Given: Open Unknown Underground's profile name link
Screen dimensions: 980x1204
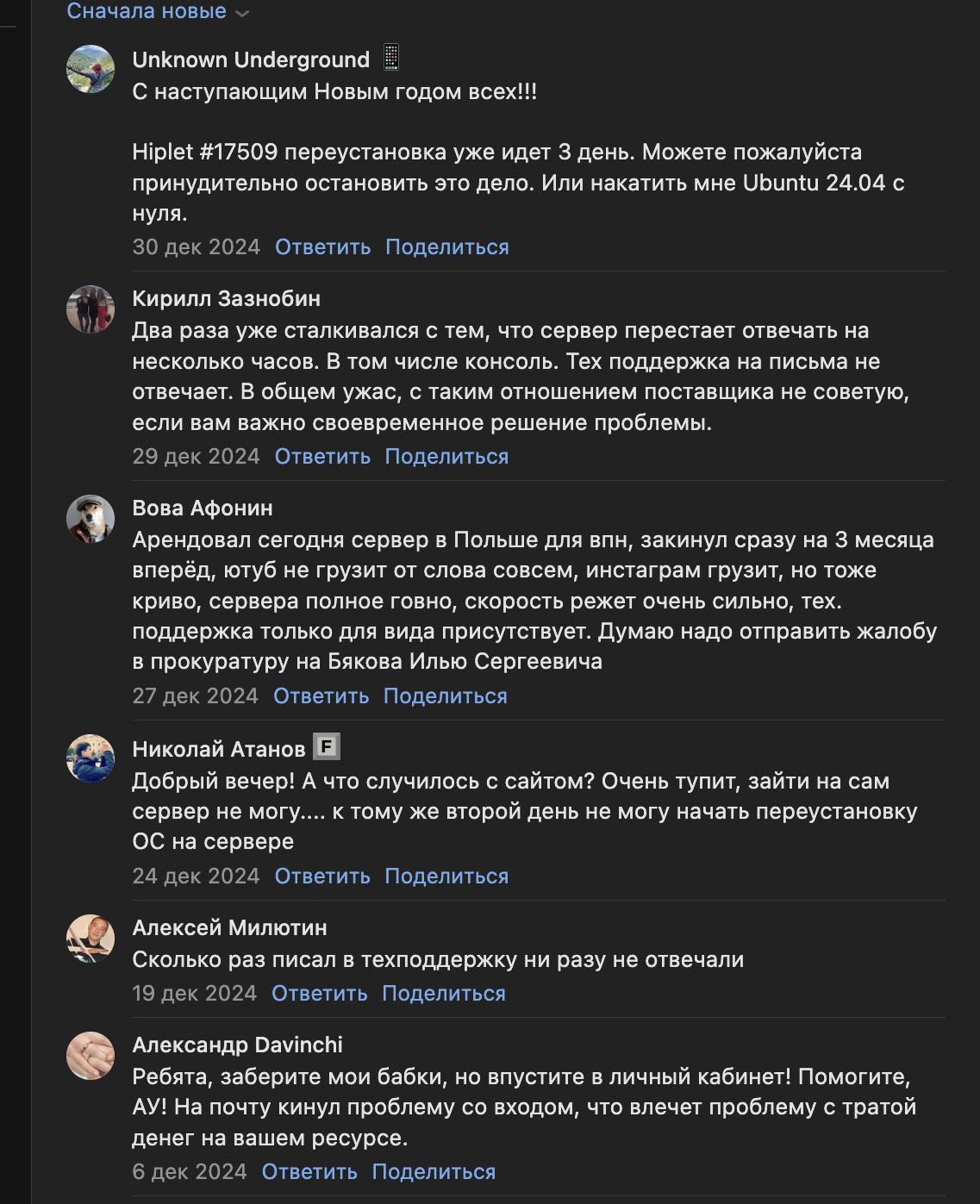Looking at the screenshot, I should pyautogui.click(x=251, y=59).
